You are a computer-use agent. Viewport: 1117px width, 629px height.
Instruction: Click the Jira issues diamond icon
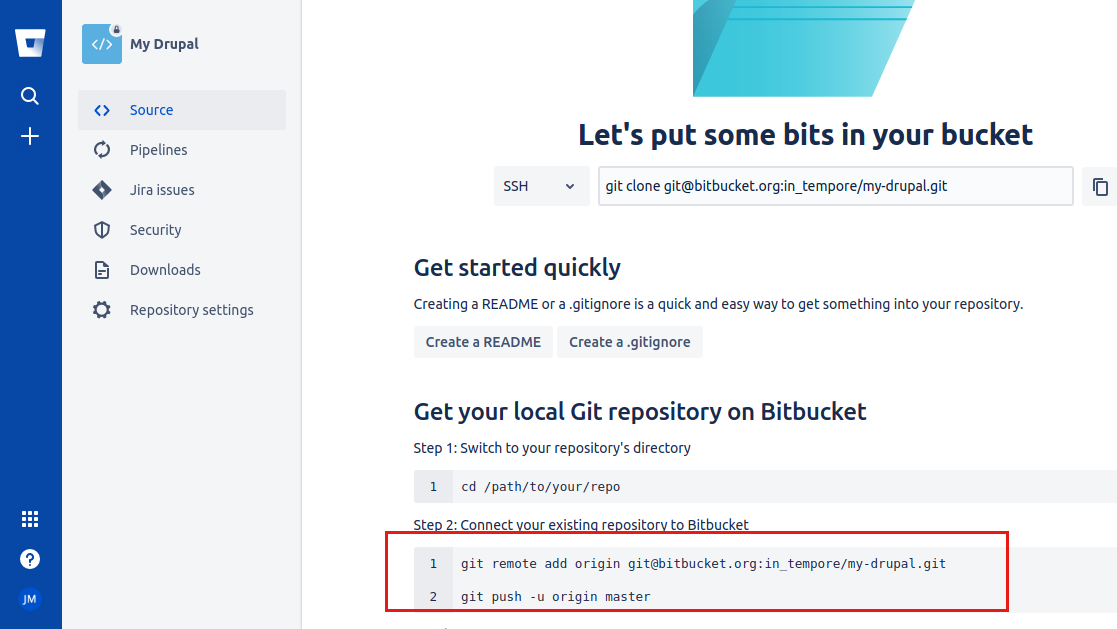click(102, 189)
